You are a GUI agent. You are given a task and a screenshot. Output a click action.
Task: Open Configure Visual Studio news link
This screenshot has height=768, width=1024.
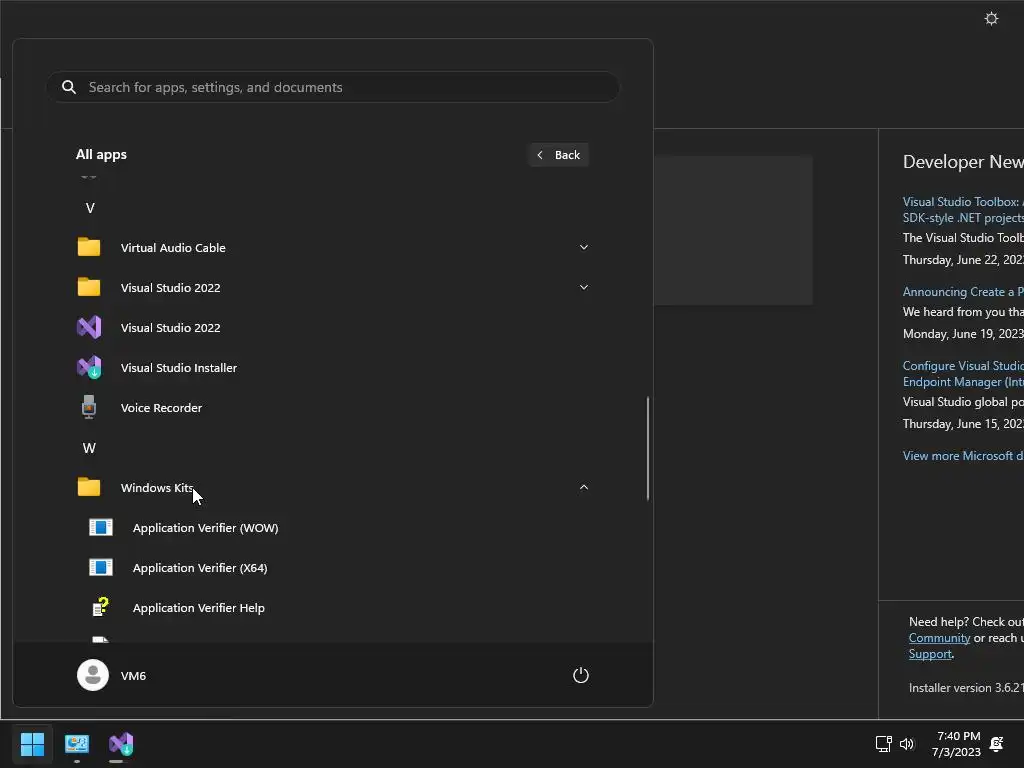(x=963, y=374)
